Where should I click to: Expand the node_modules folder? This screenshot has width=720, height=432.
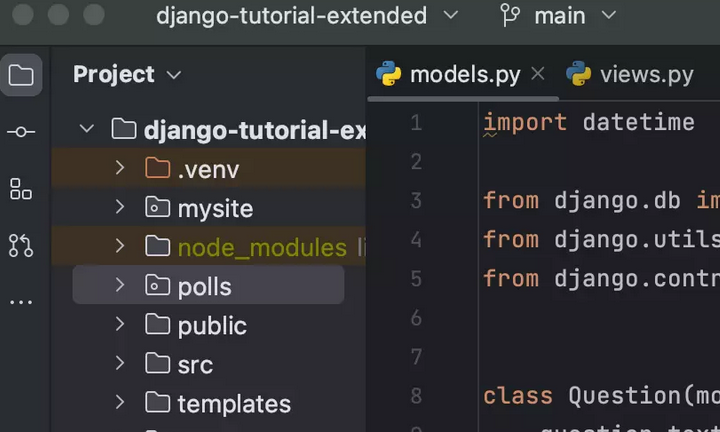coord(120,246)
